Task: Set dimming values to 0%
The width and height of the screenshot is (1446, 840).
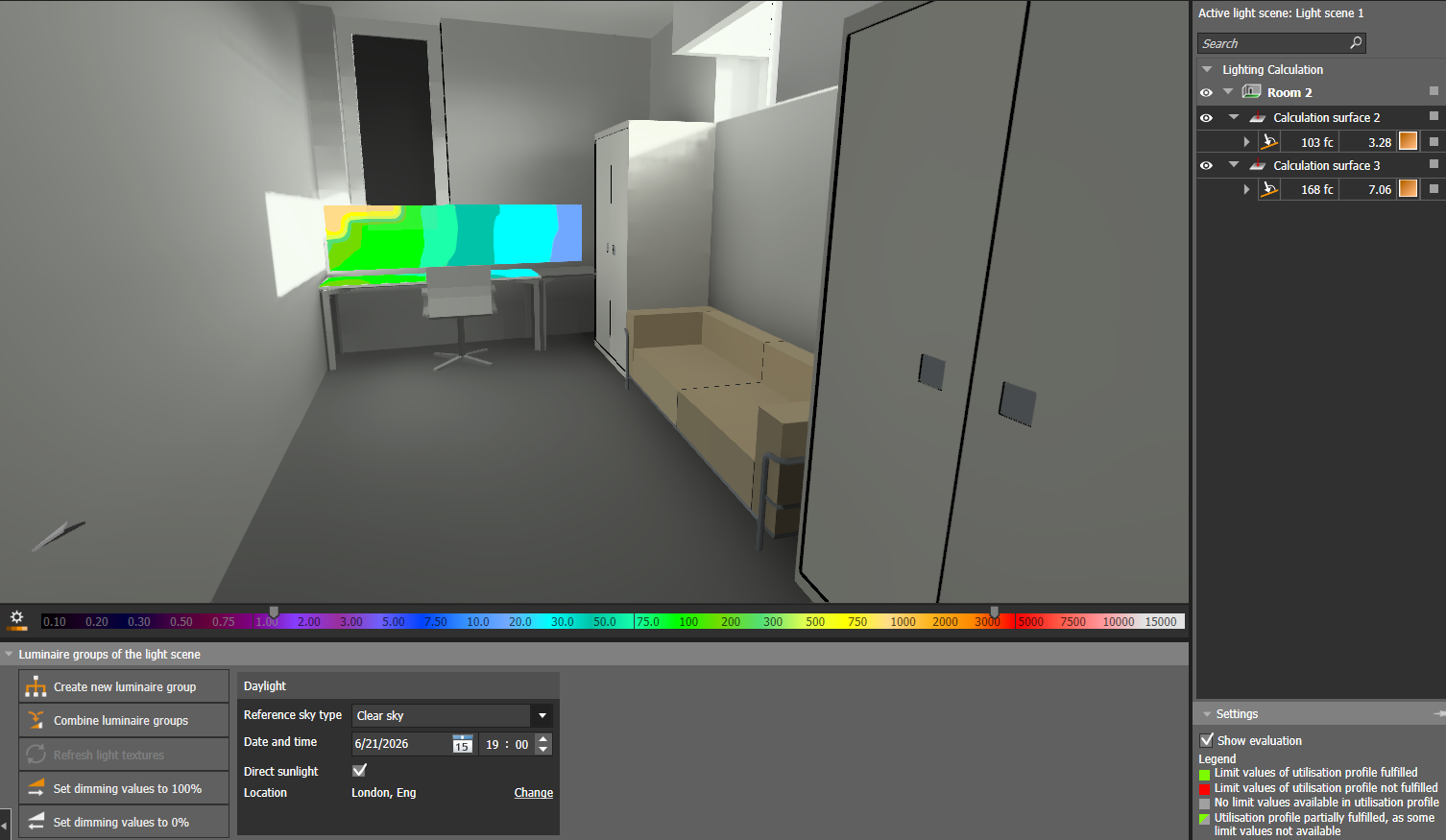Action: point(124,822)
